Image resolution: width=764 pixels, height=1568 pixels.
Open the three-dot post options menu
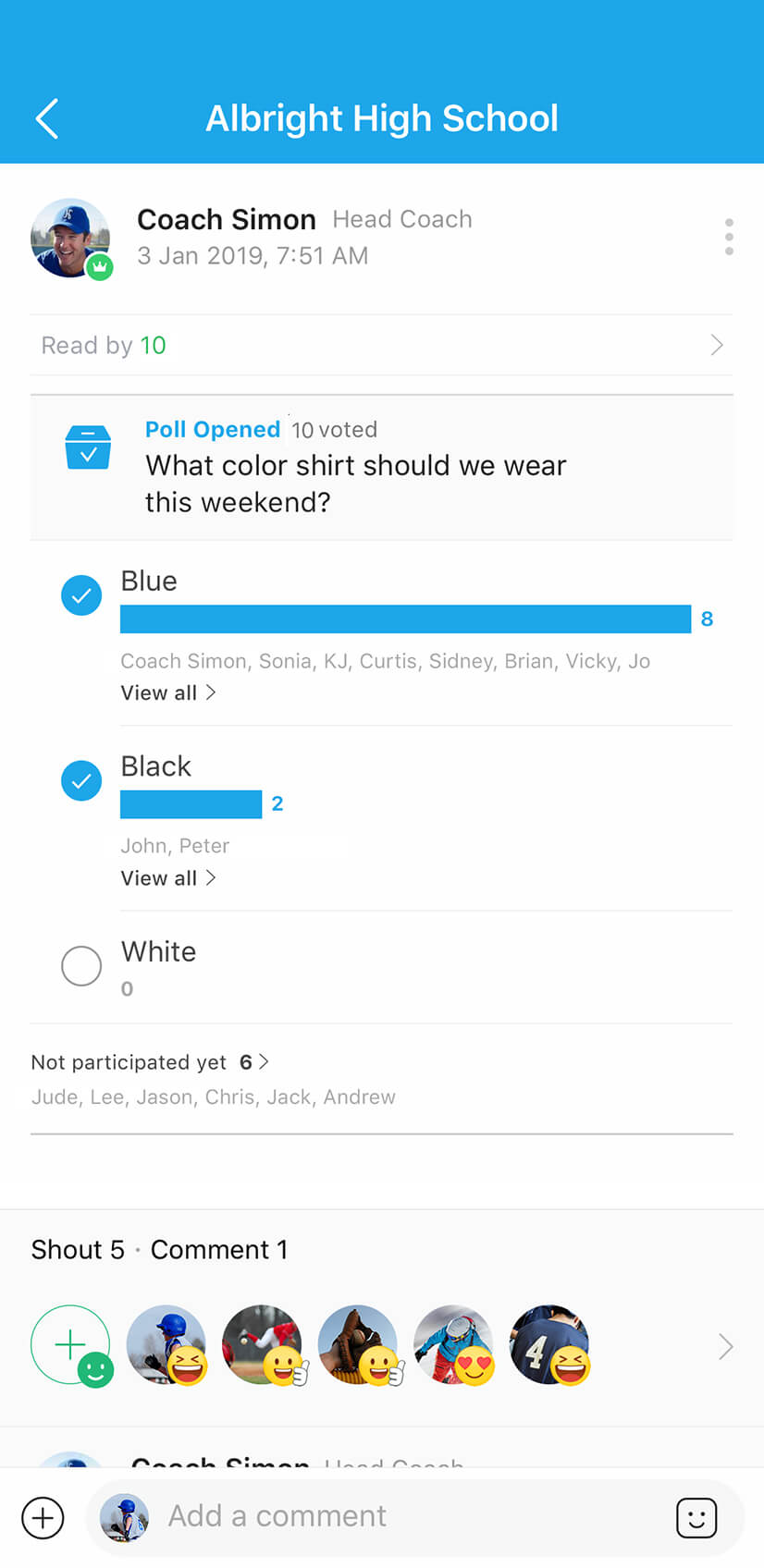(x=729, y=238)
